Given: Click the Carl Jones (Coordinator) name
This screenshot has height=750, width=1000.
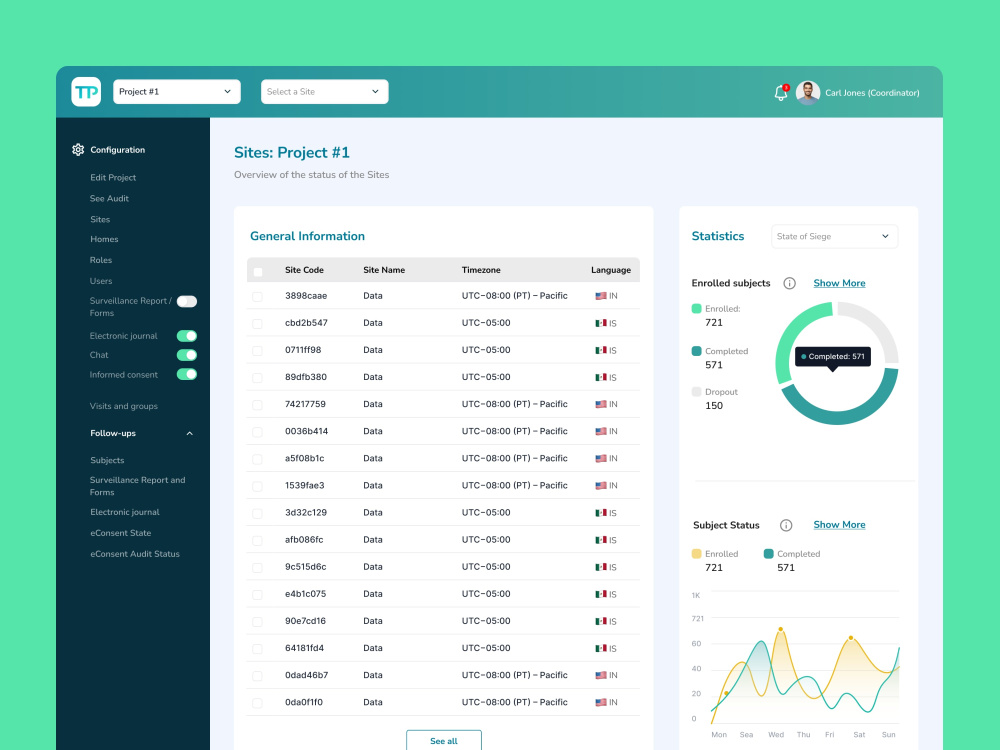Looking at the screenshot, I should 872,93.
